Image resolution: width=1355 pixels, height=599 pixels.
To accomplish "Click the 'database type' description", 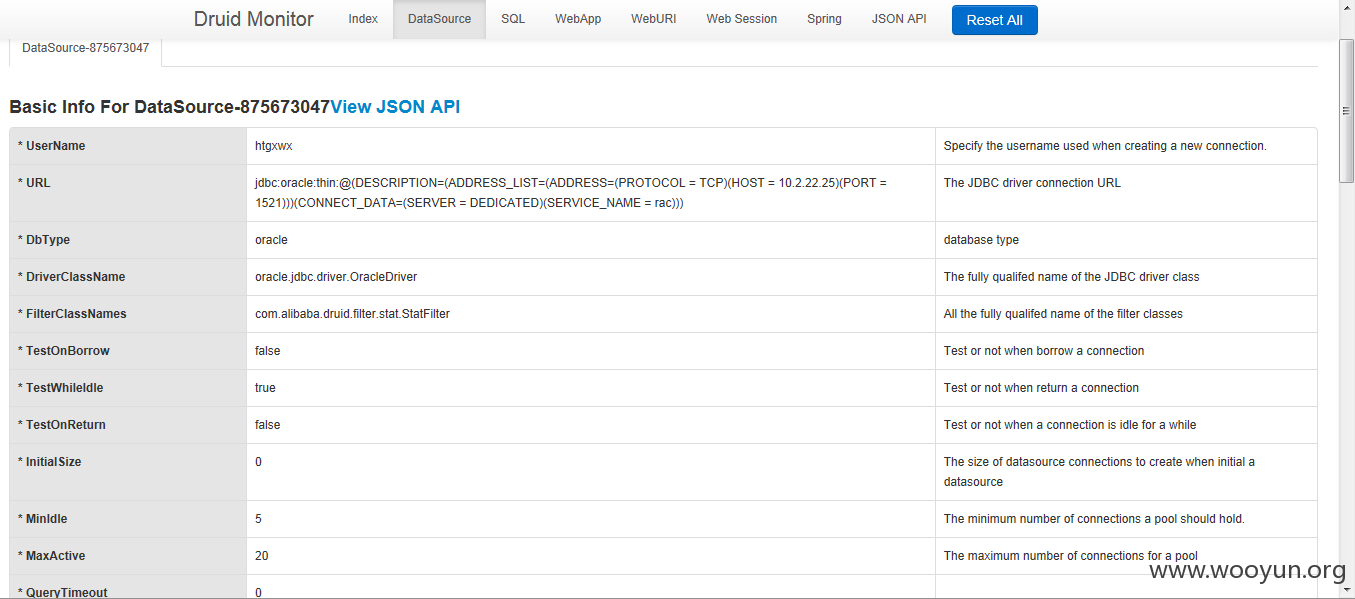I will pyautogui.click(x=982, y=240).
